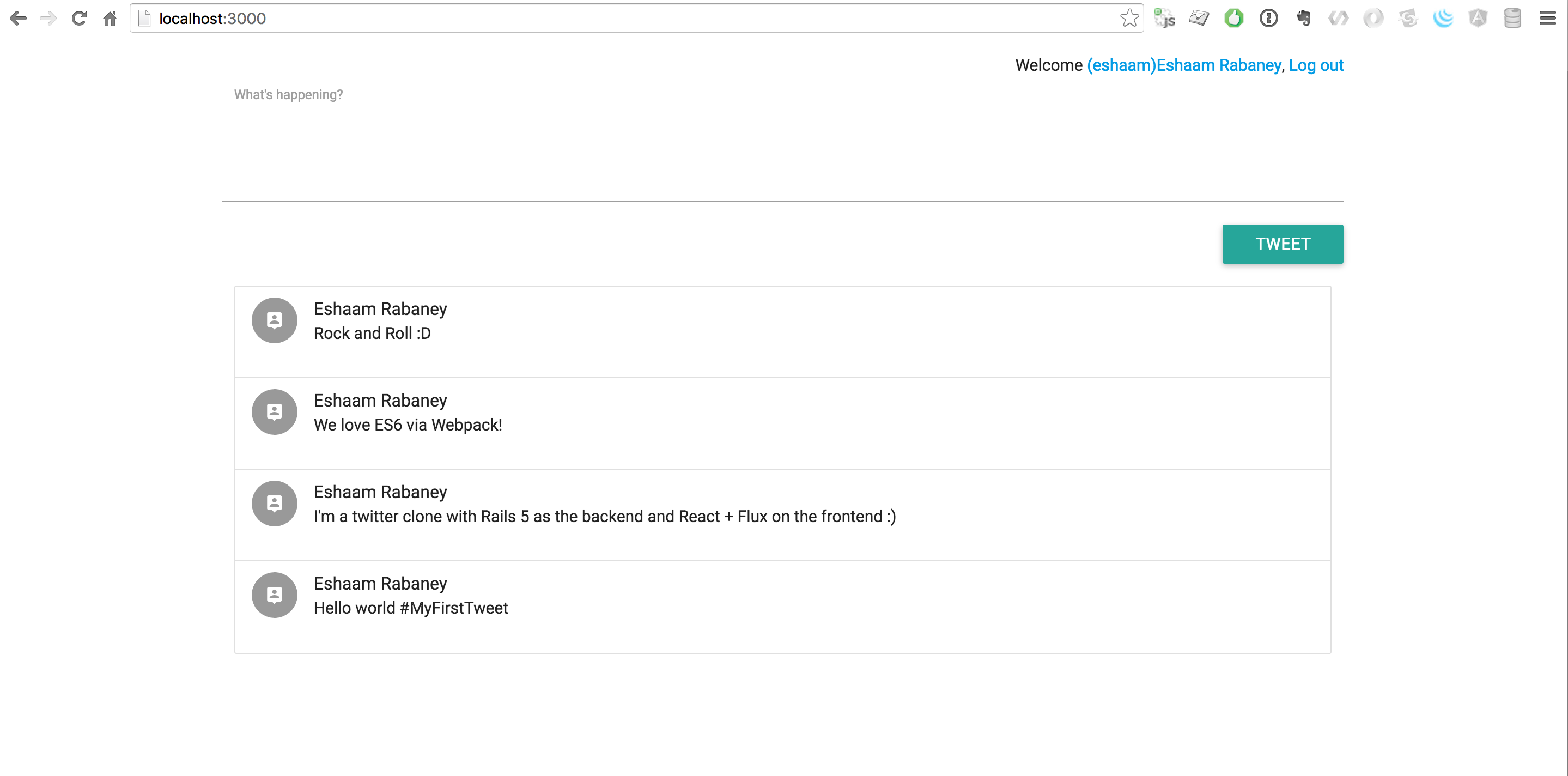Go to the browser home page

coord(110,19)
